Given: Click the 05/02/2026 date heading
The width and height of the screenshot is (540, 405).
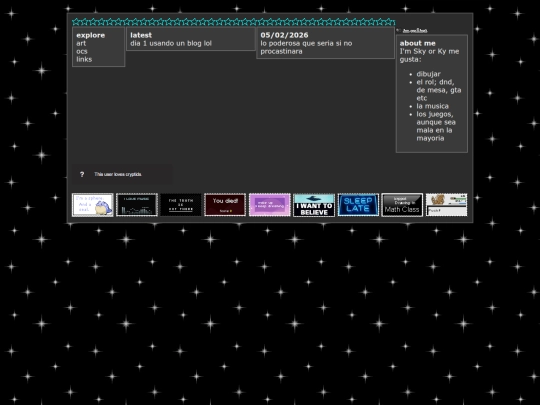Looking at the screenshot, I should [284, 35].
